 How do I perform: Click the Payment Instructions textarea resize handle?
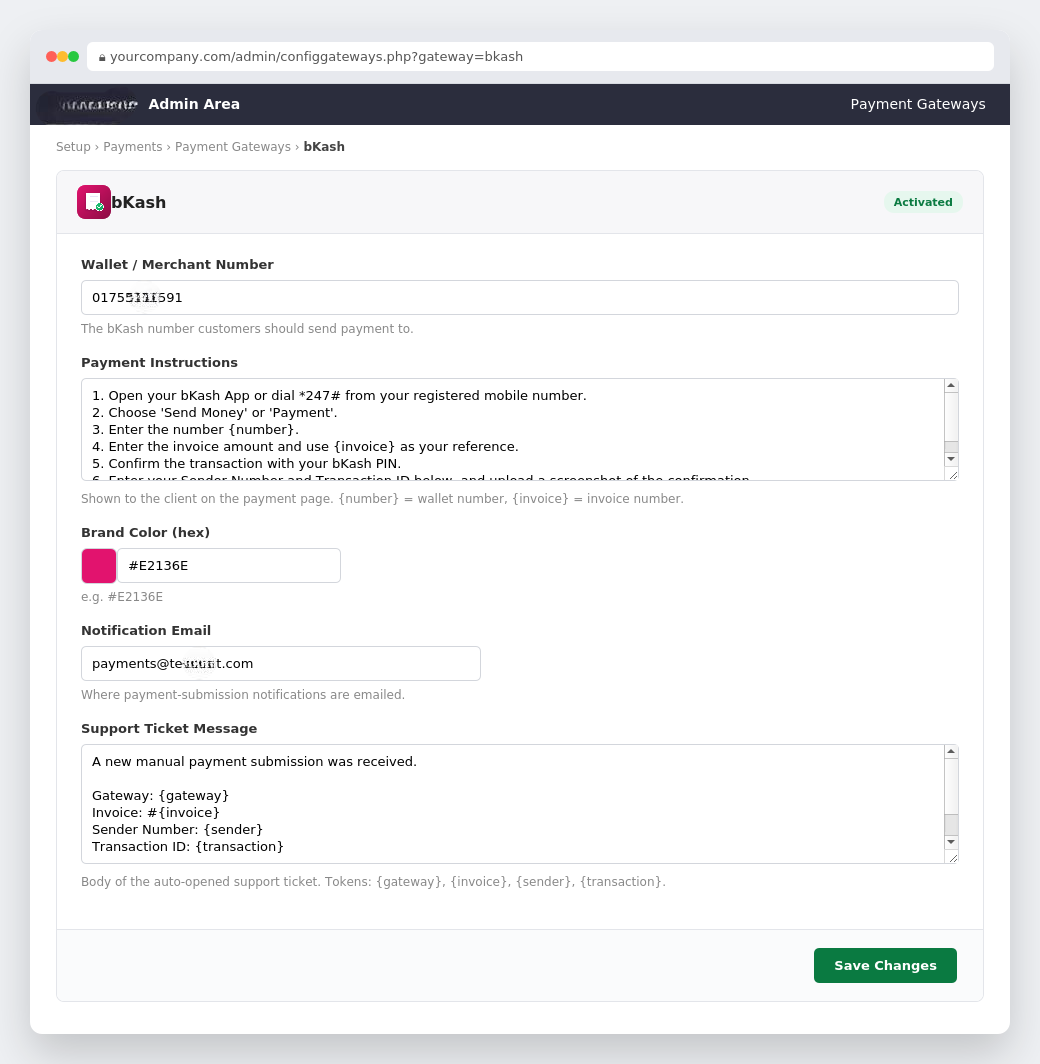[952, 475]
